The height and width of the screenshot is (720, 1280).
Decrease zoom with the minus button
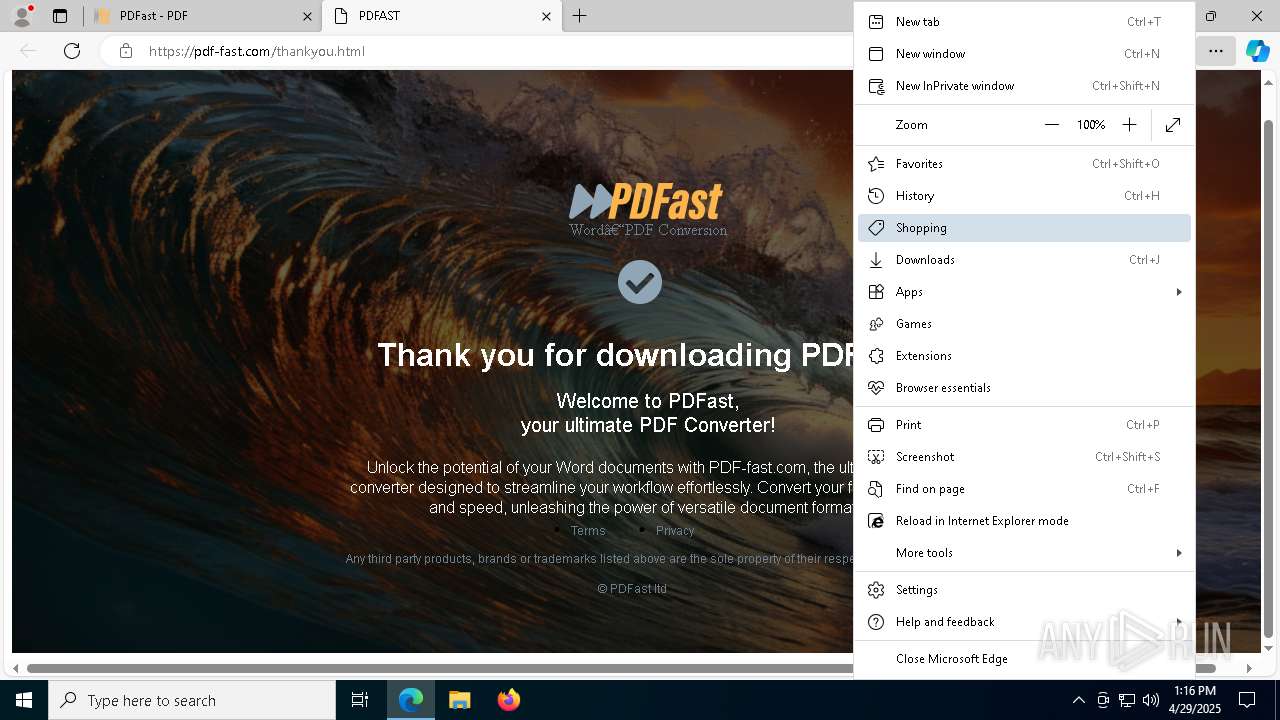point(1052,125)
